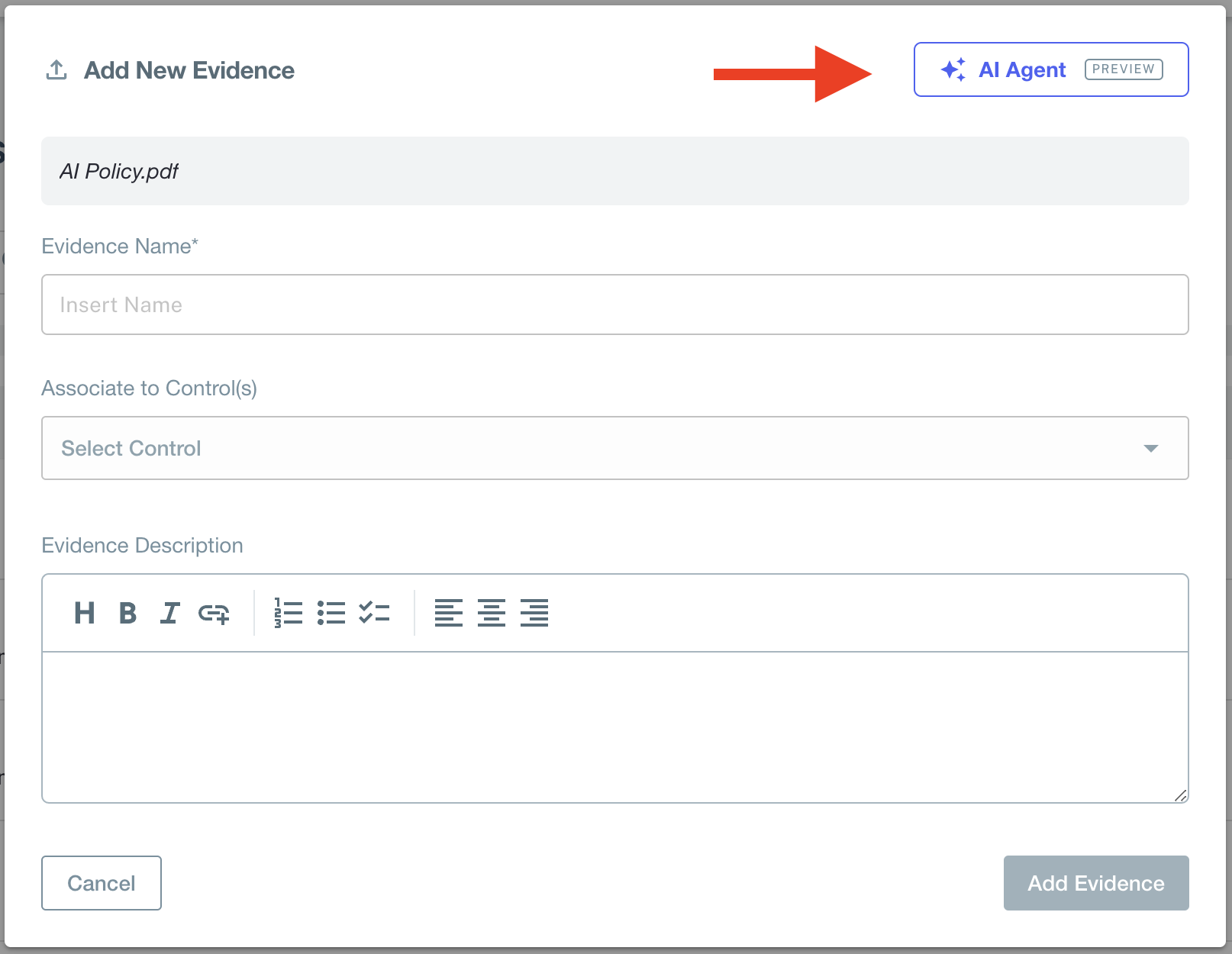Open the AI Agent preview feature
This screenshot has width=1232, height=954.
click(1022, 69)
